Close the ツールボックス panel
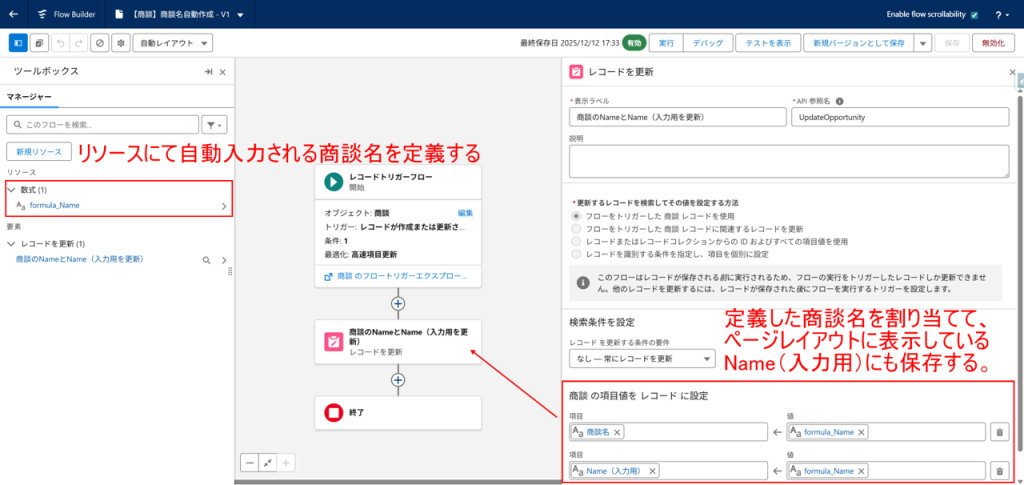 pyautogui.click(x=223, y=72)
